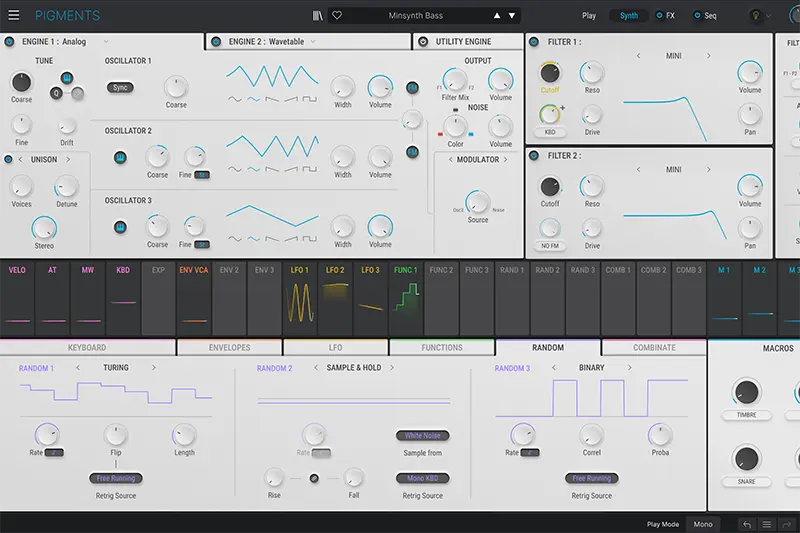Screen dimensions: 800x533
Task: Switch to the Envelopes tab
Action: [229, 348]
